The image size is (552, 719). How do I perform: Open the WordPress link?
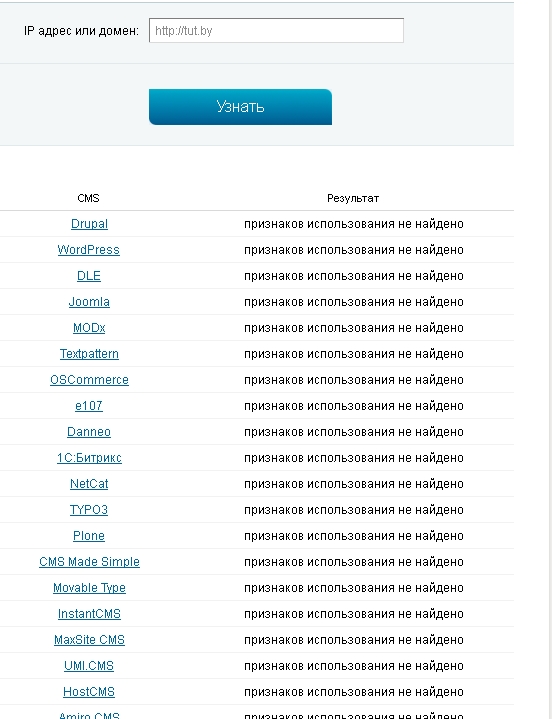(x=88, y=250)
